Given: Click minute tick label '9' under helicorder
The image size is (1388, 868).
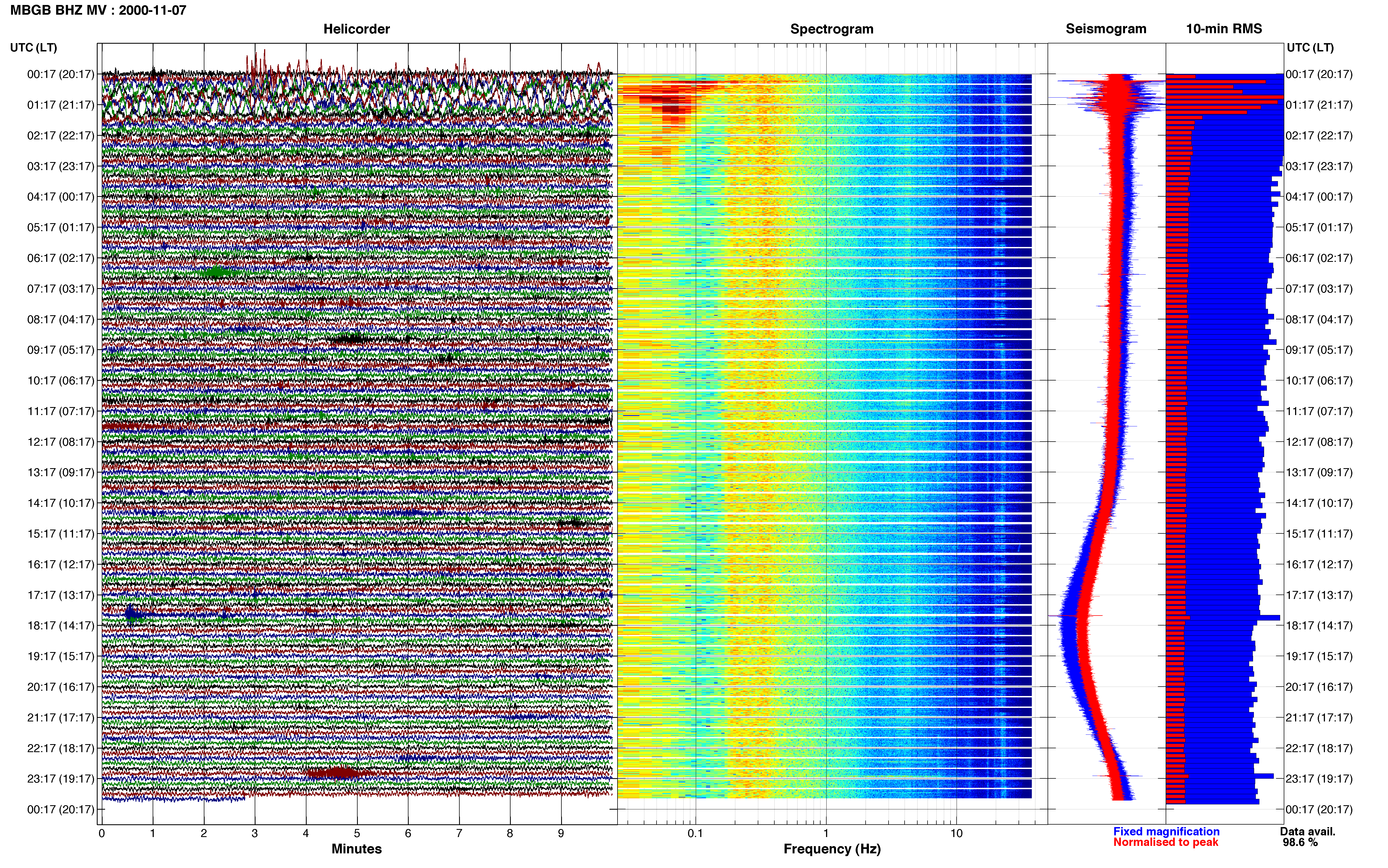Looking at the screenshot, I should click(561, 833).
